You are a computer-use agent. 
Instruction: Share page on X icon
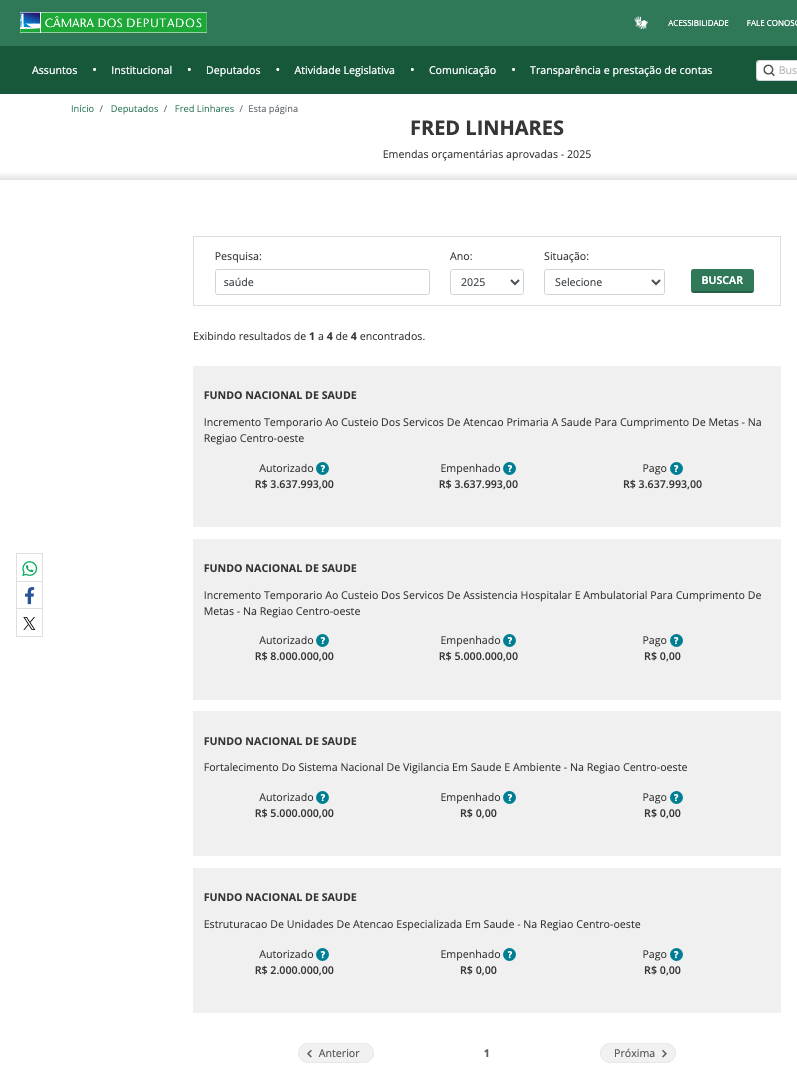[30, 623]
